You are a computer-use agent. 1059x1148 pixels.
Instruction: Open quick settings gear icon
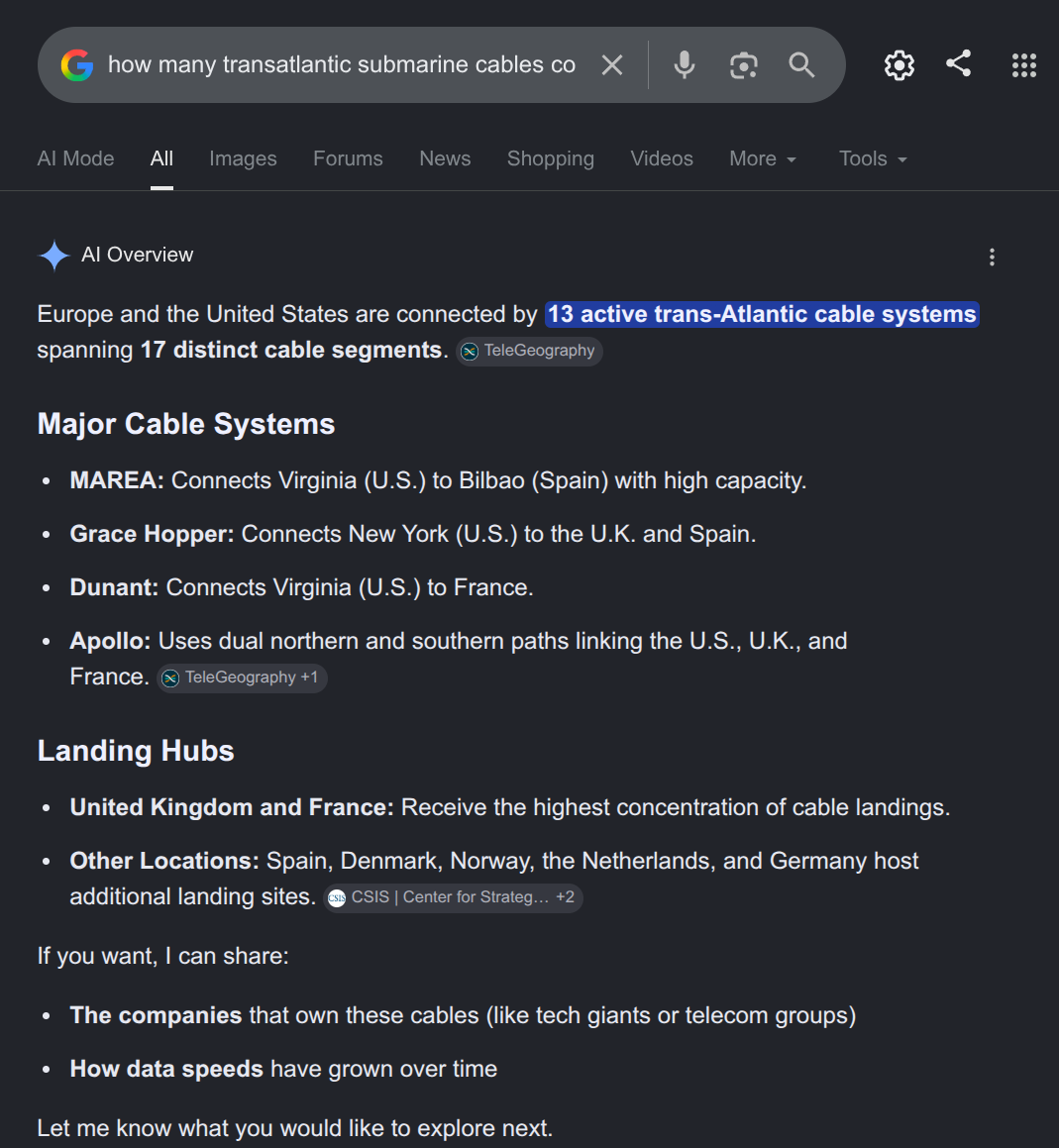tap(899, 65)
